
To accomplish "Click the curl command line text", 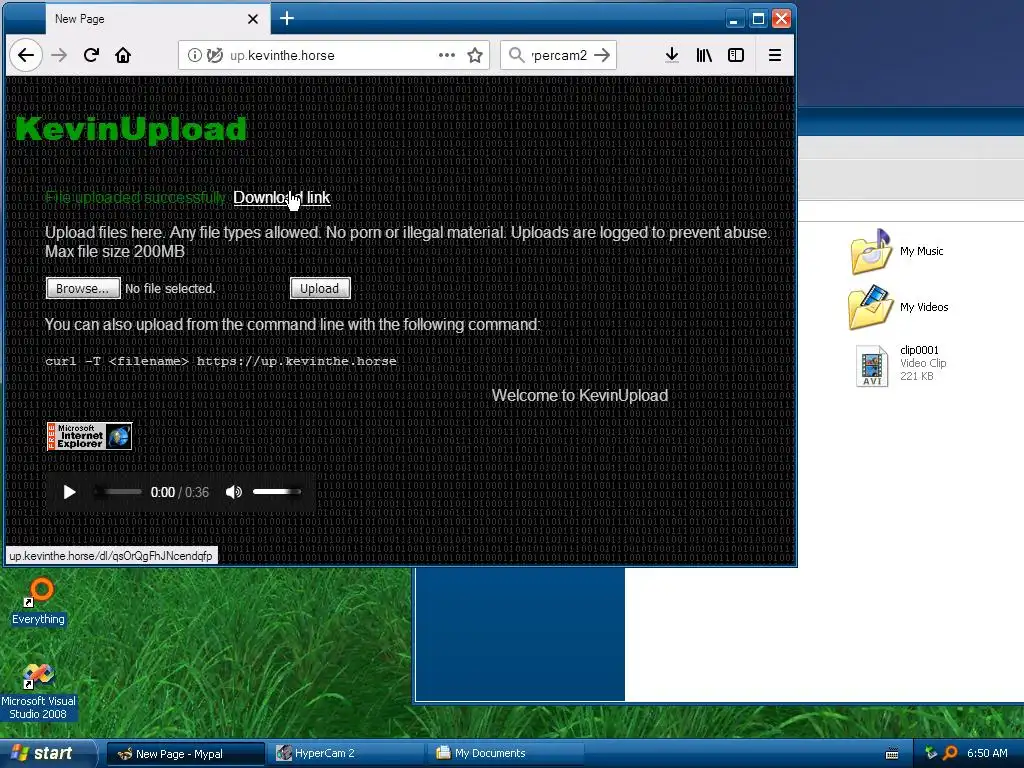I will click(x=221, y=361).
